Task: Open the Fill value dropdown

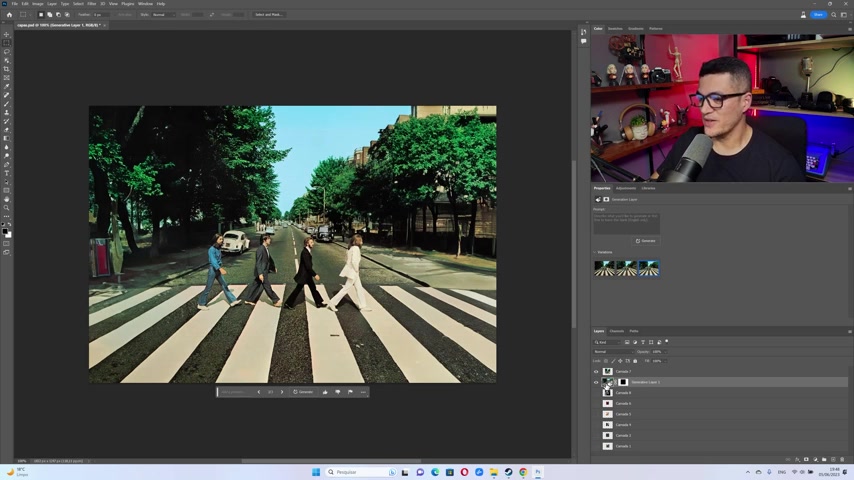Action: 664,361
